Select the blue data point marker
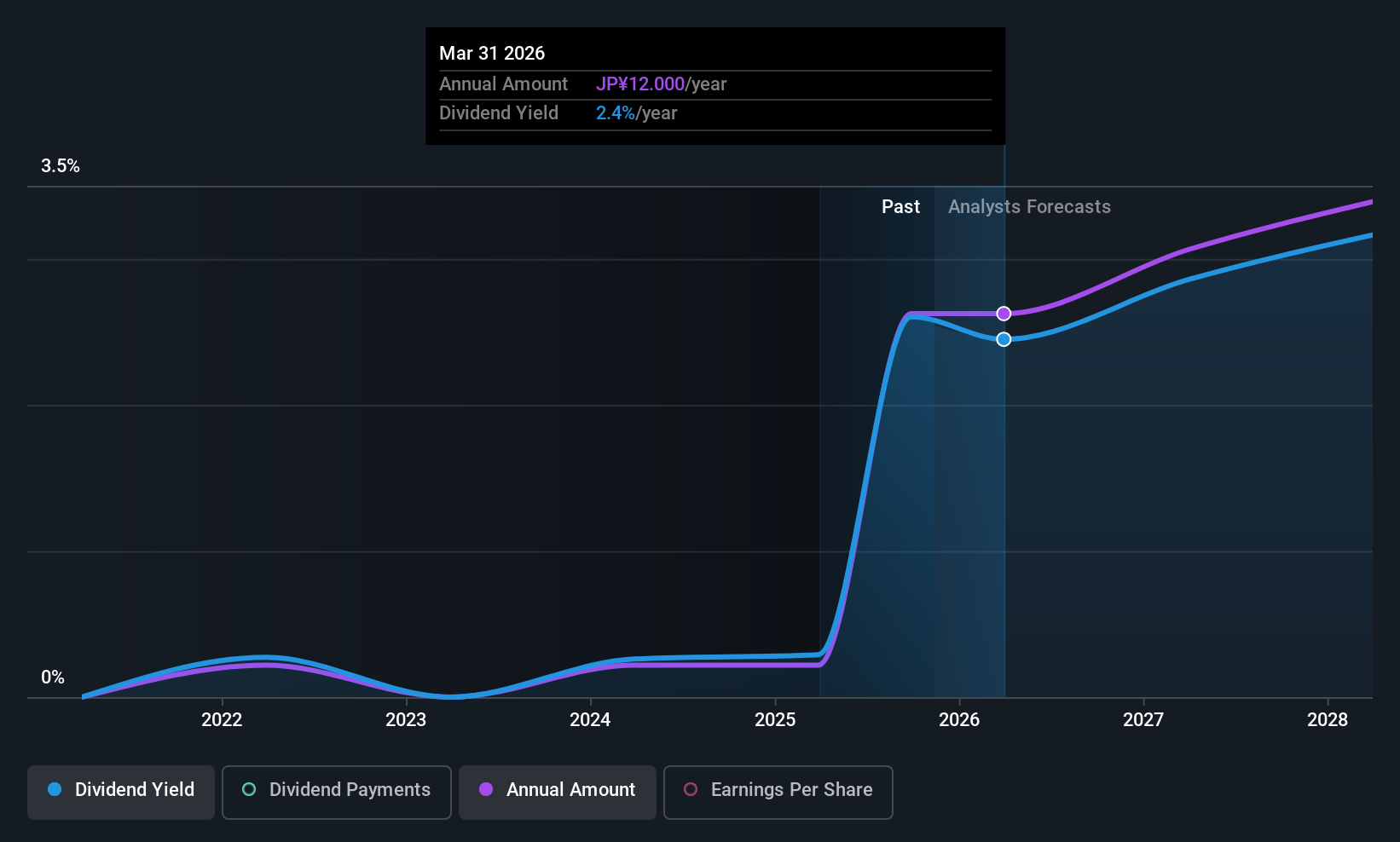This screenshot has width=1400, height=842. coord(1004,339)
